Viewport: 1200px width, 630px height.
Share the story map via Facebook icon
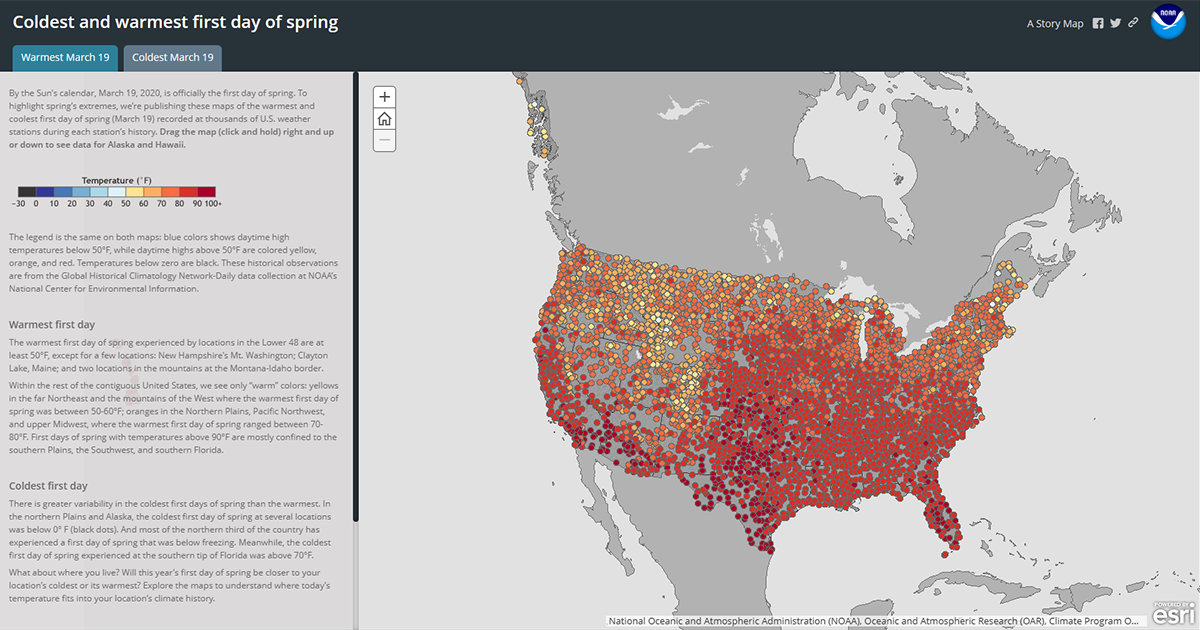pyautogui.click(x=1097, y=22)
